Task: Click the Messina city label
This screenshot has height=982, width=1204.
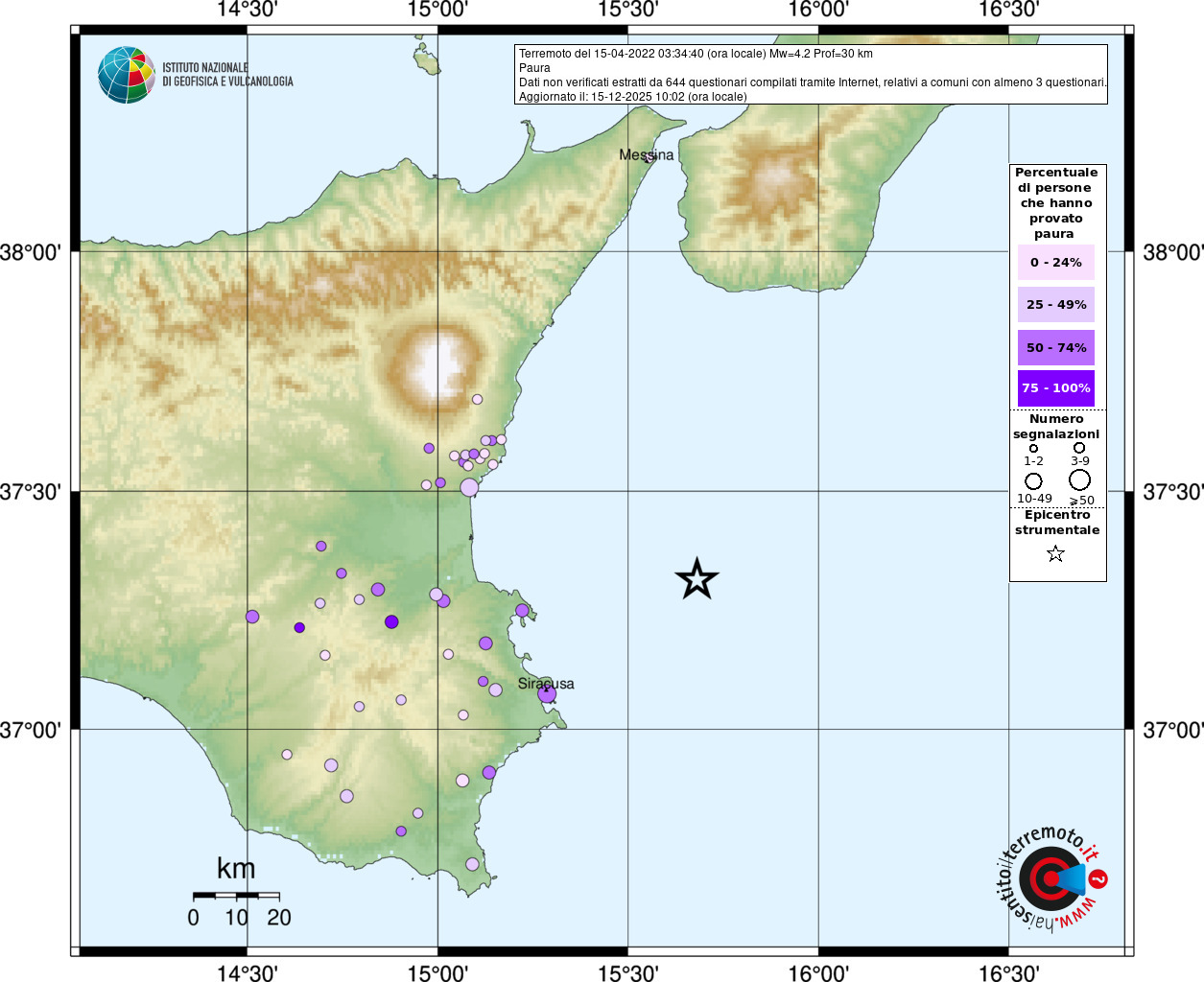Action: 646,154
